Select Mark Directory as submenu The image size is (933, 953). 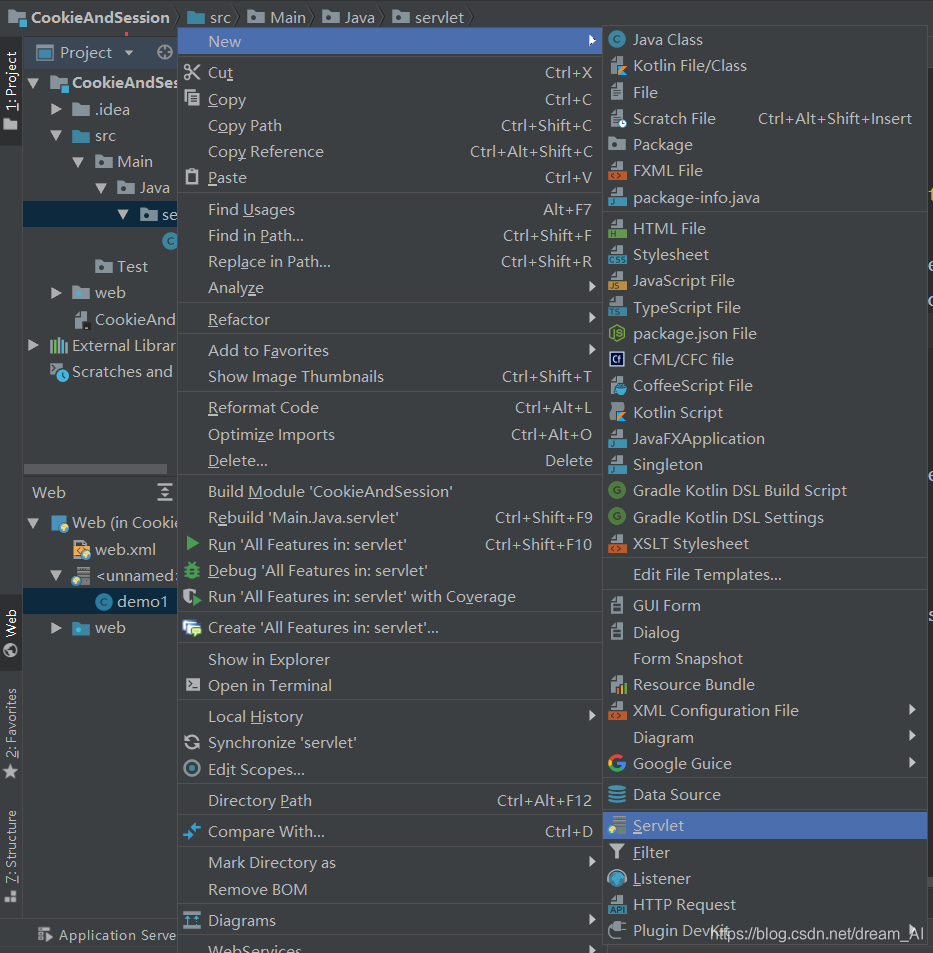[389, 862]
